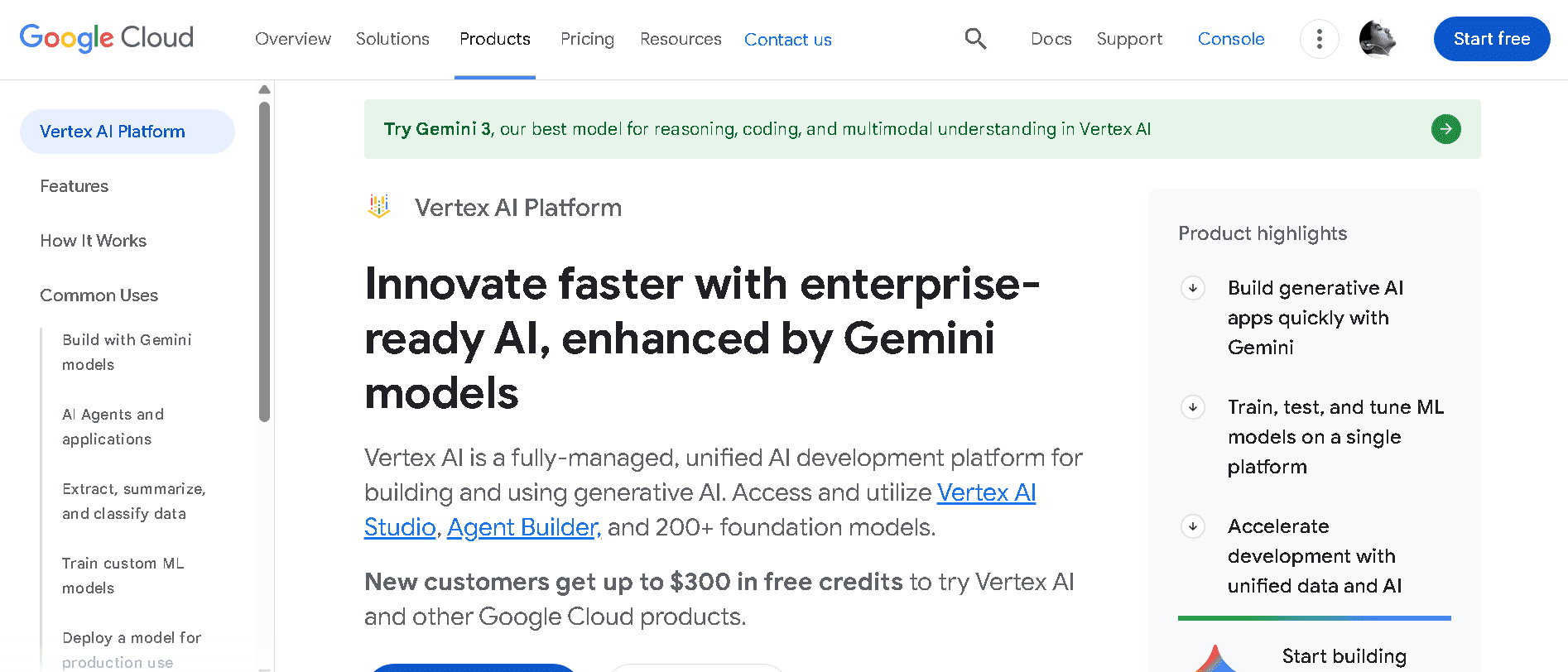This screenshot has height=672, width=1568.
Task: Jump to Common Uses section
Action: (99, 295)
